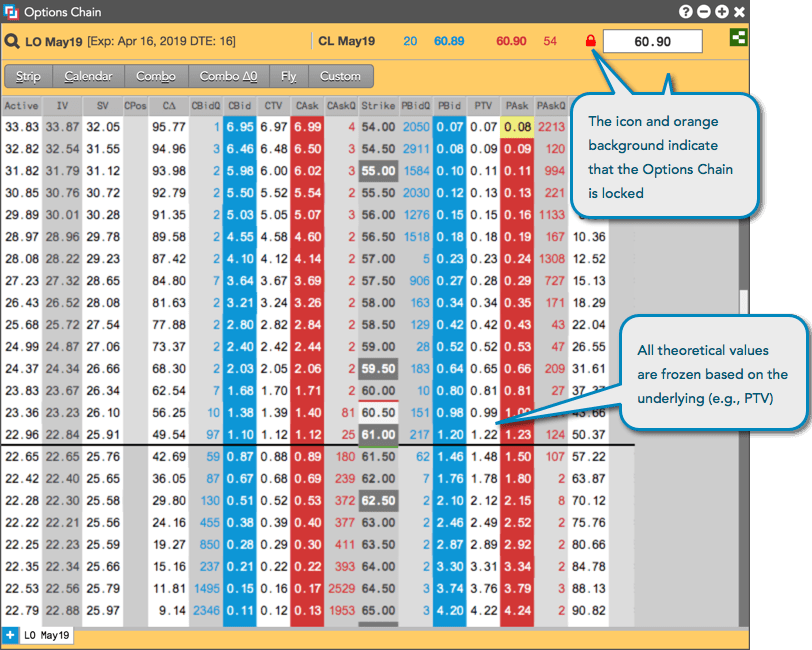Click the IV column header
The image size is (812, 650).
coord(62,106)
